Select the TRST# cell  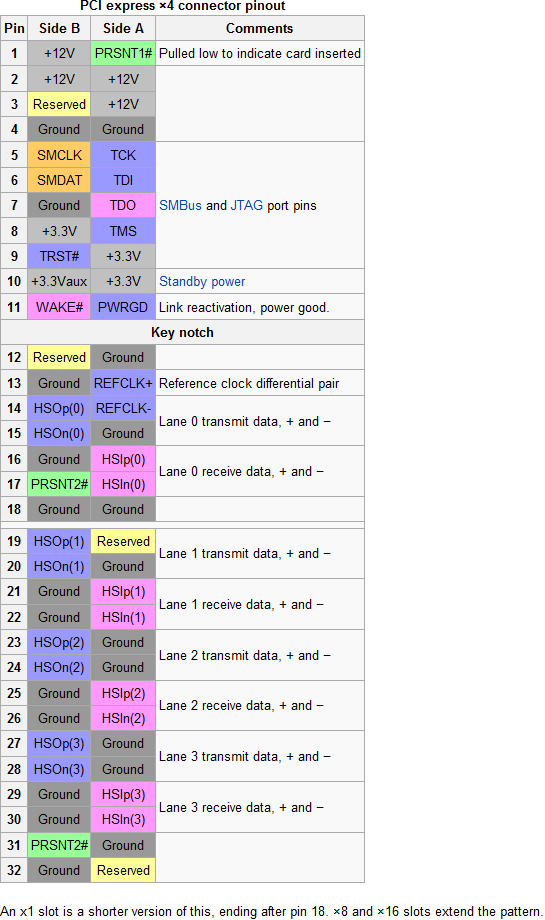(59, 256)
